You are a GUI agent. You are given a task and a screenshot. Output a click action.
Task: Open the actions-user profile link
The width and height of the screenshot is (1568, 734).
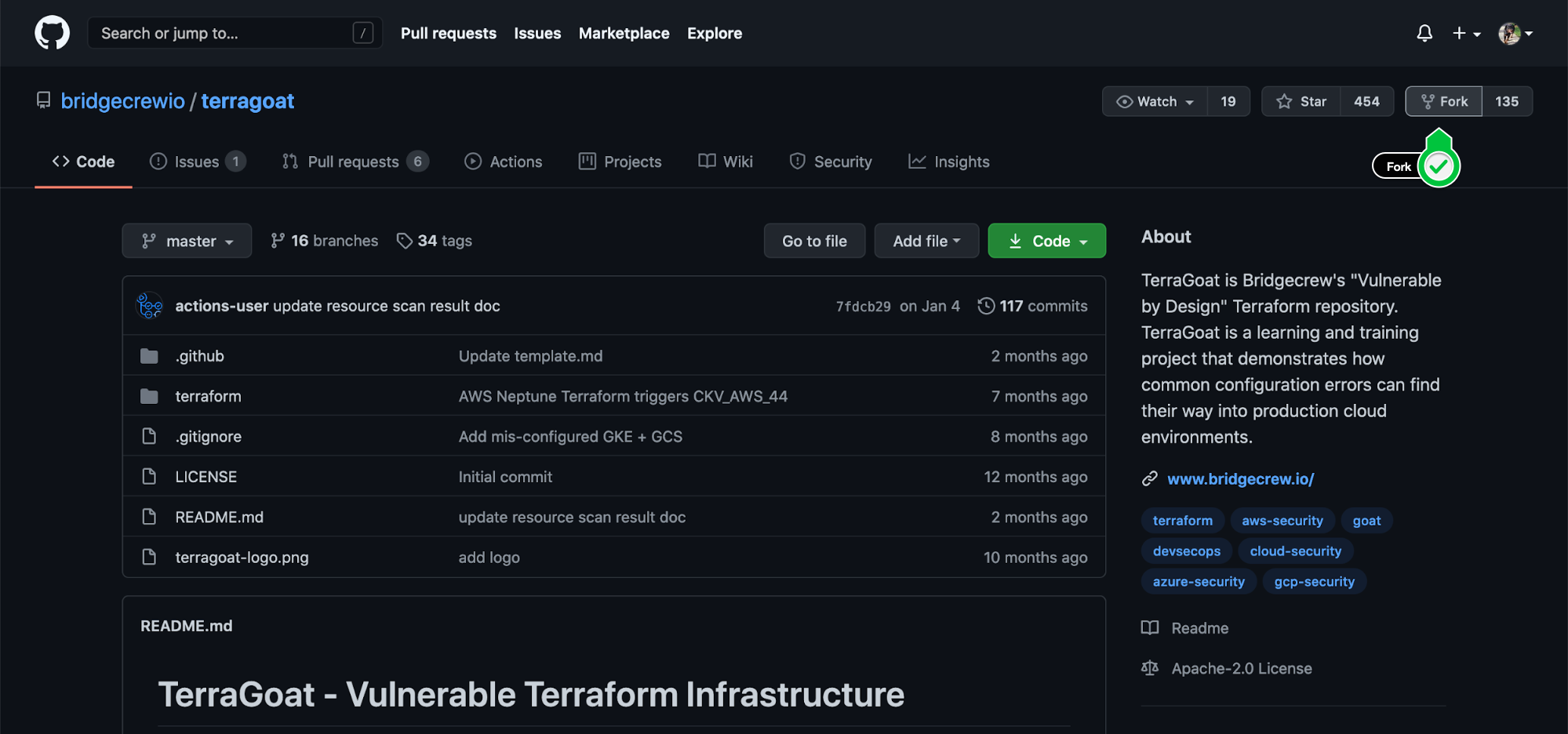(x=221, y=306)
